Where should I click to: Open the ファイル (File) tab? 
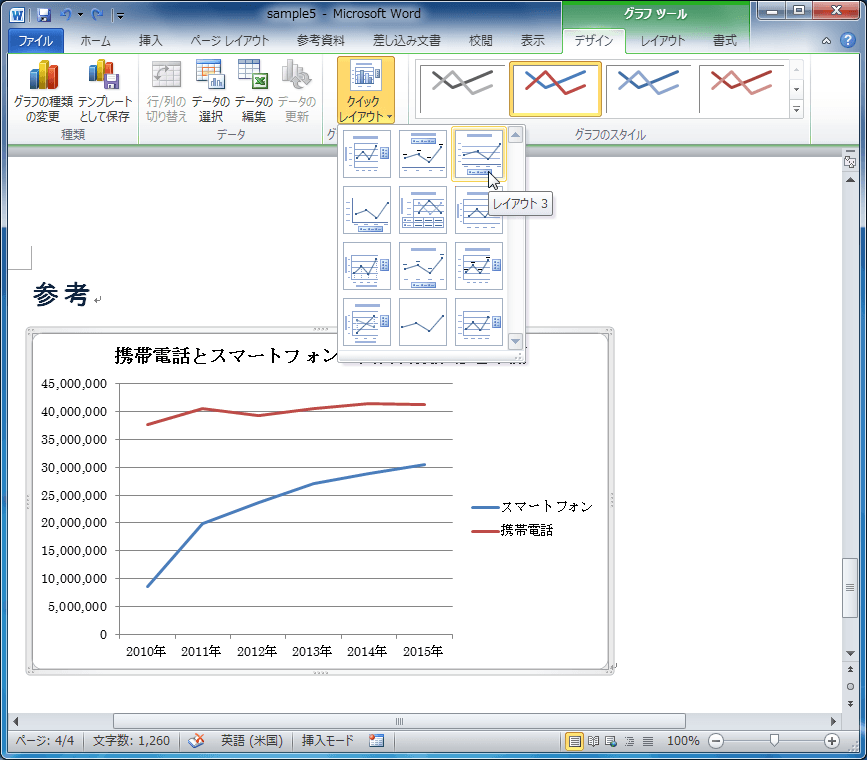[35, 41]
